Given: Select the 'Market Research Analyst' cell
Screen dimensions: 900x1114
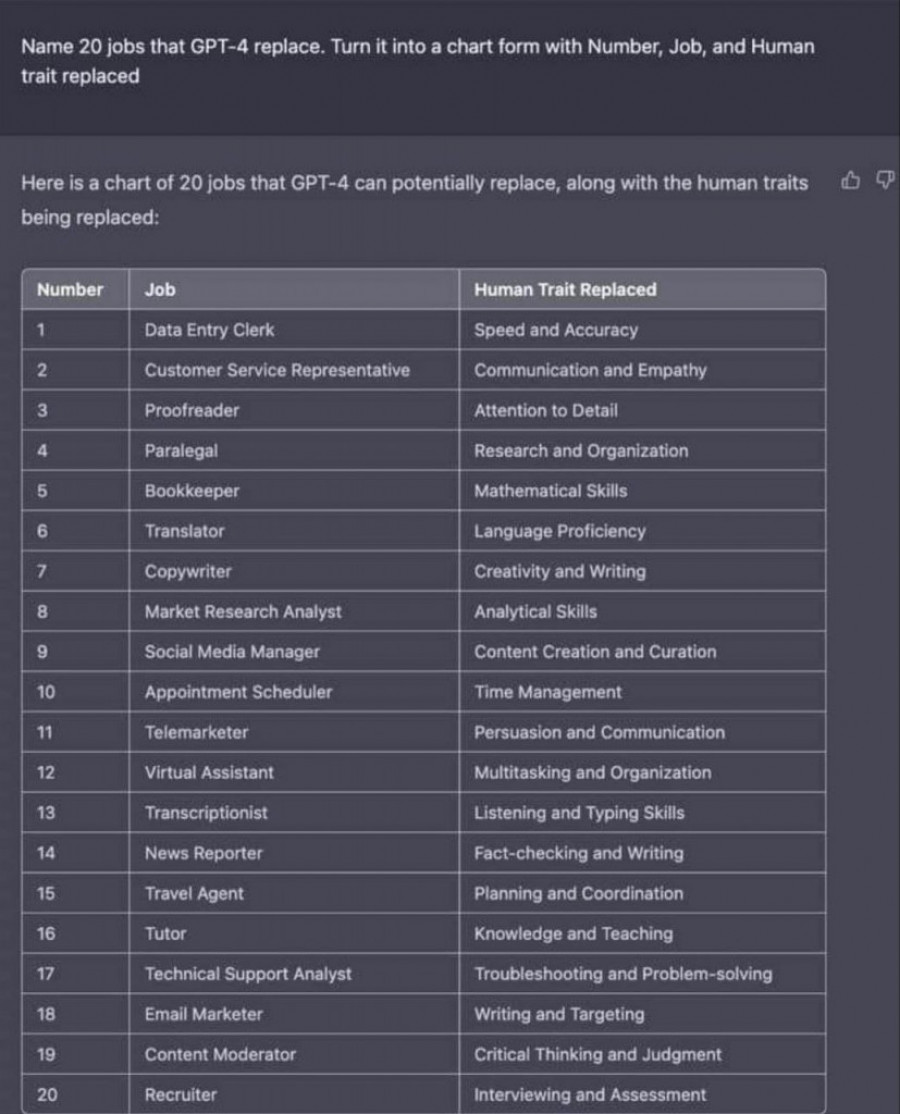Looking at the screenshot, I should click(x=243, y=612).
